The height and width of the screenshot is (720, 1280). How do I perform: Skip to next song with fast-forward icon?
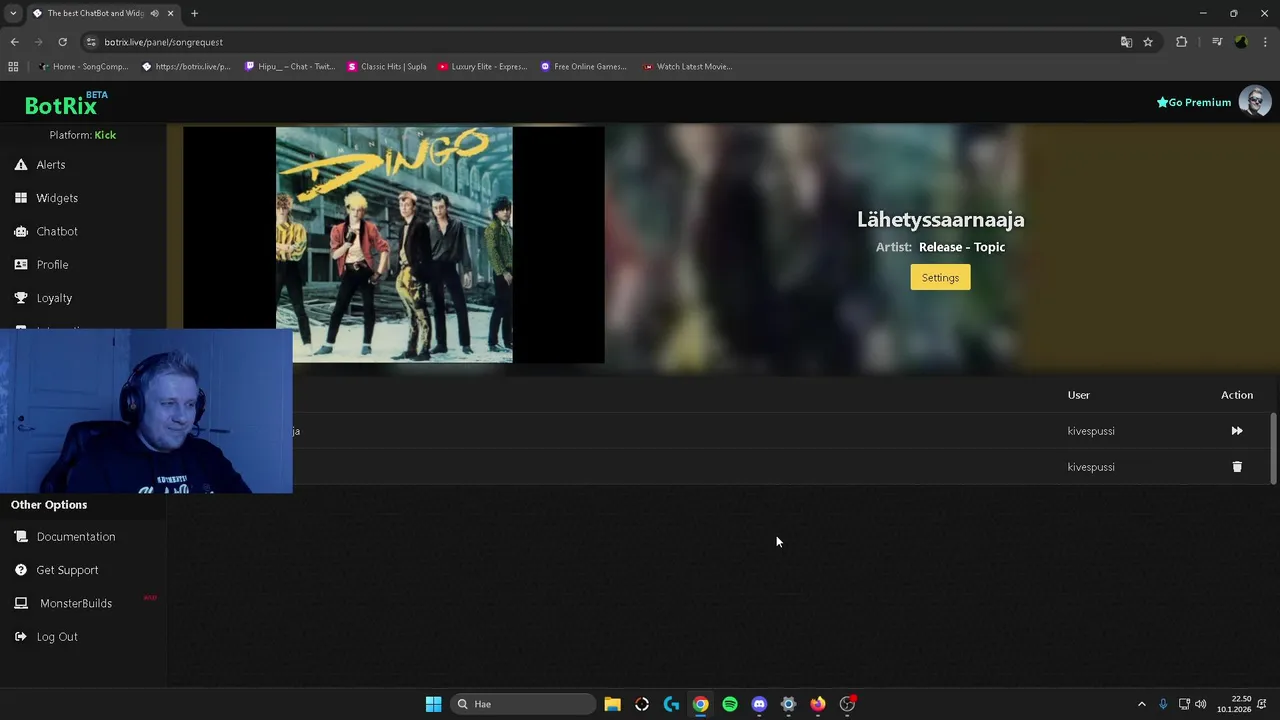(x=1237, y=431)
